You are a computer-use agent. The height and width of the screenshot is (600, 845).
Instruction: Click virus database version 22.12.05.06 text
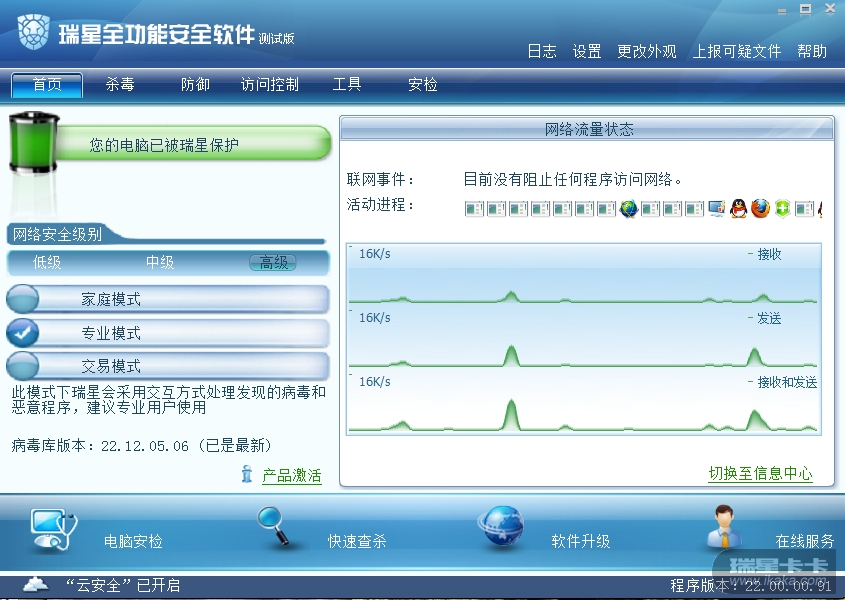pyautogui.click(x=144, y=446)
